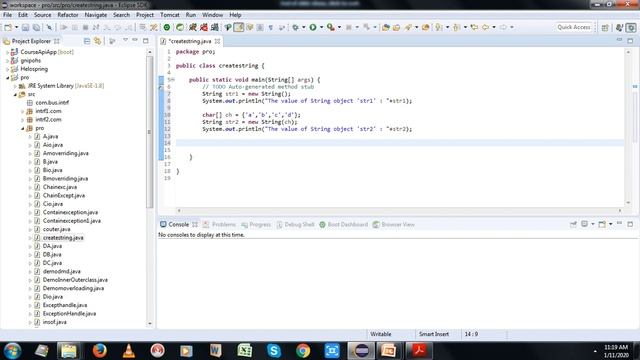Image resolution: width=640 pixels, height=360 pixels.
Task: Select the createstring.java editor tab
Action: pos(190,41)
